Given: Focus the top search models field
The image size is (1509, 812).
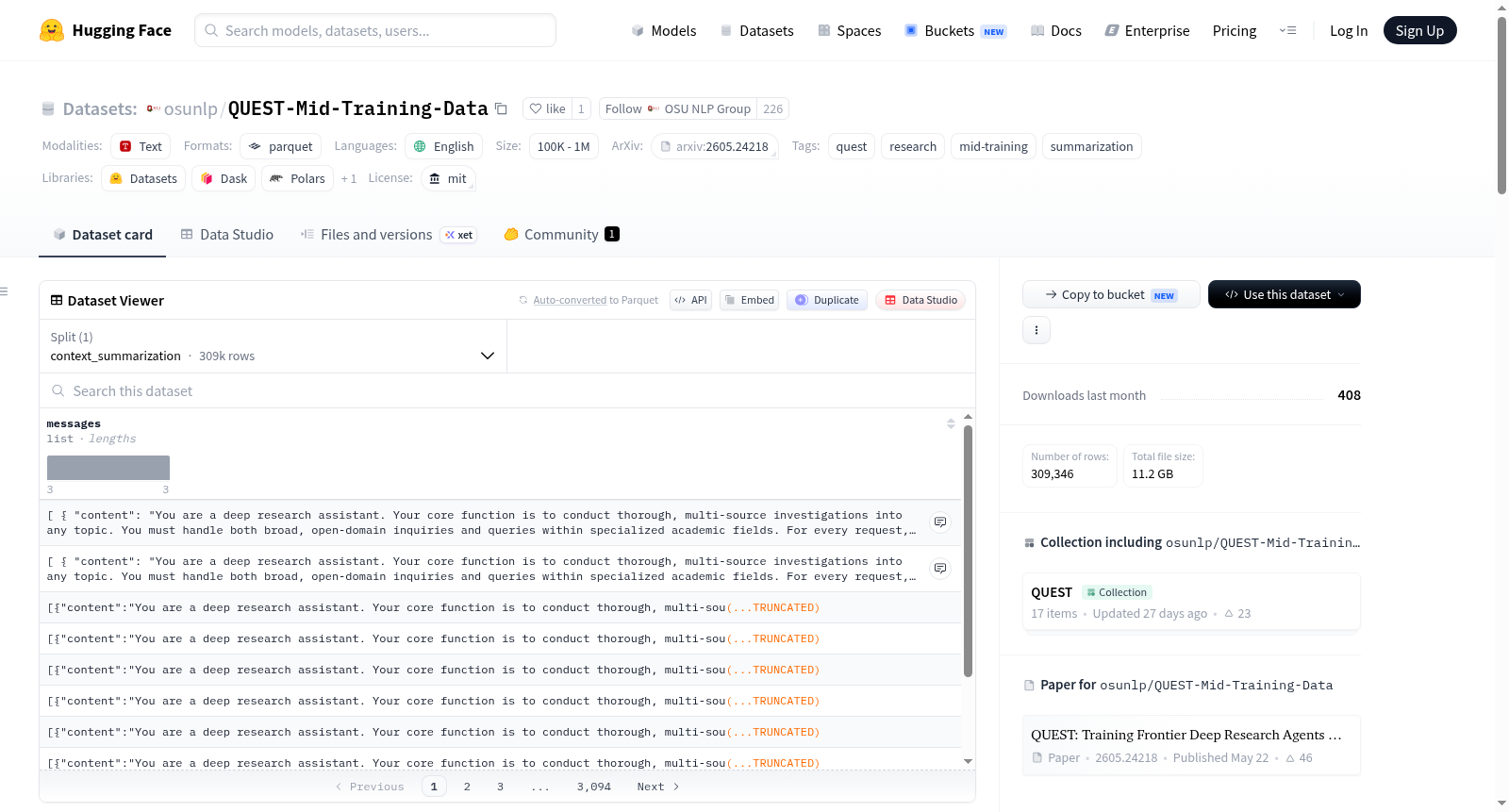Looking at the screenshot, I should [375, 31].
